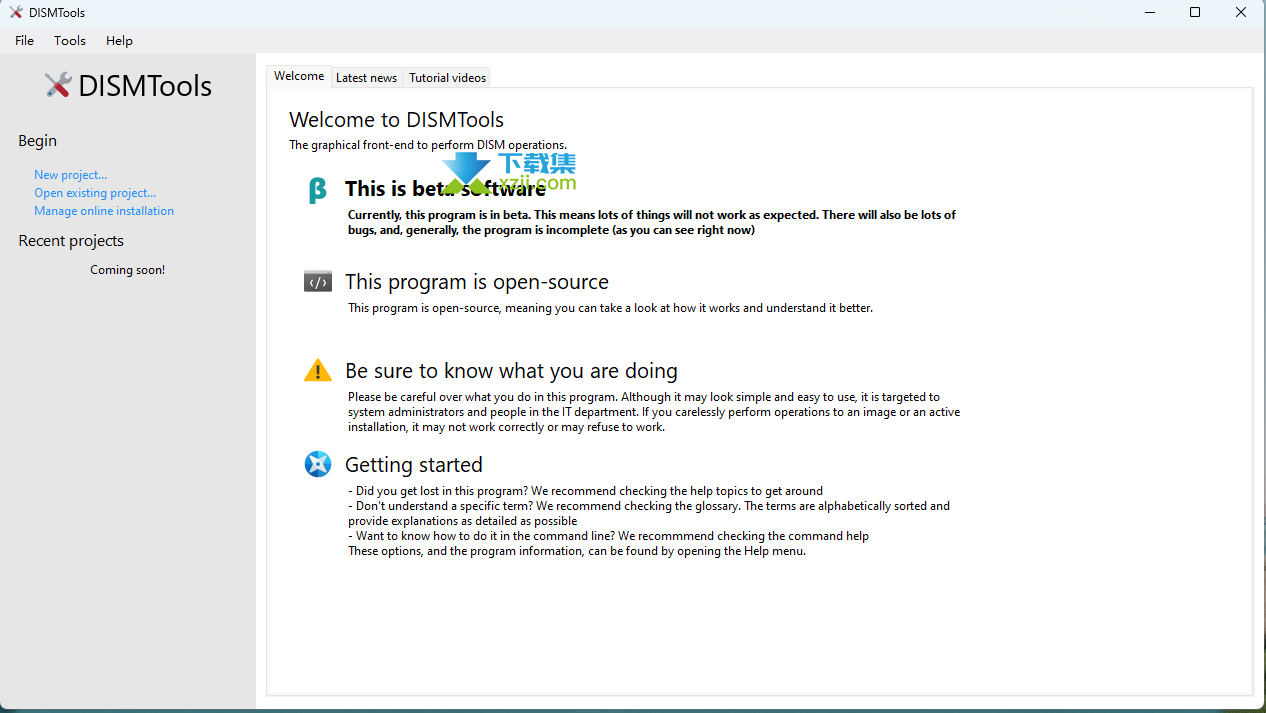
Task: Maximize the DISMTools window
Action: pyautogui.click(x=1194, y=13)
